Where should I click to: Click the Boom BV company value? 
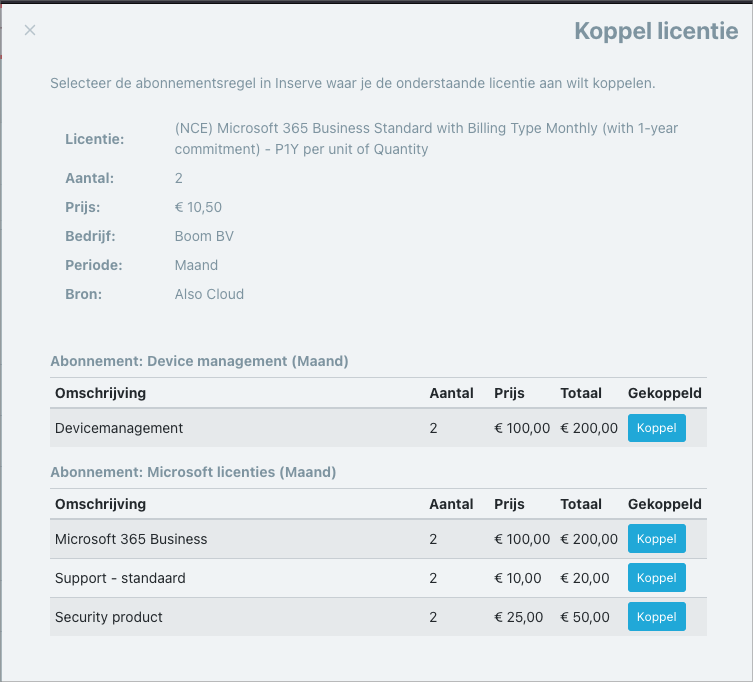point(204,236)
